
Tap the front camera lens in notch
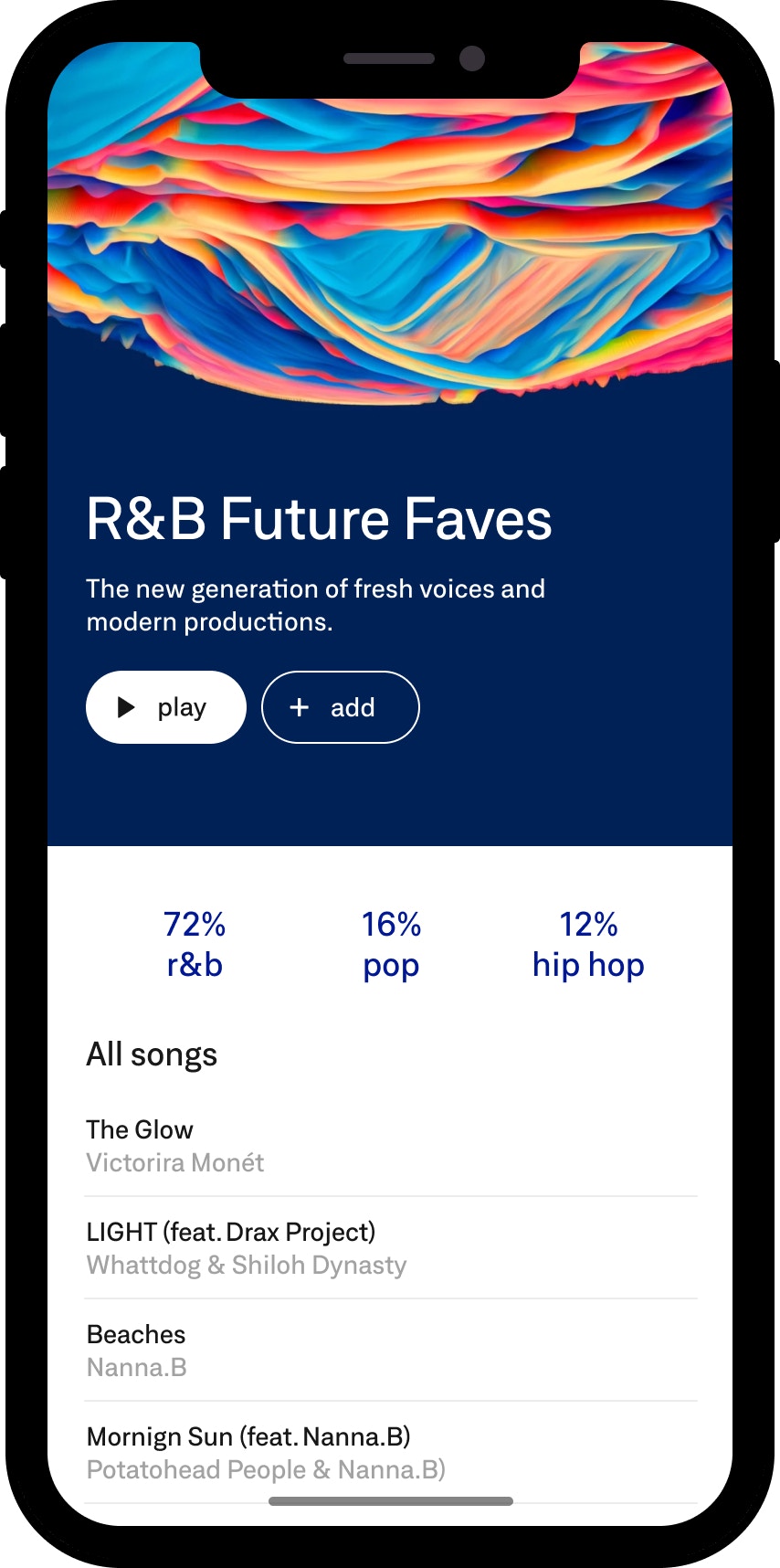[471, 58]
